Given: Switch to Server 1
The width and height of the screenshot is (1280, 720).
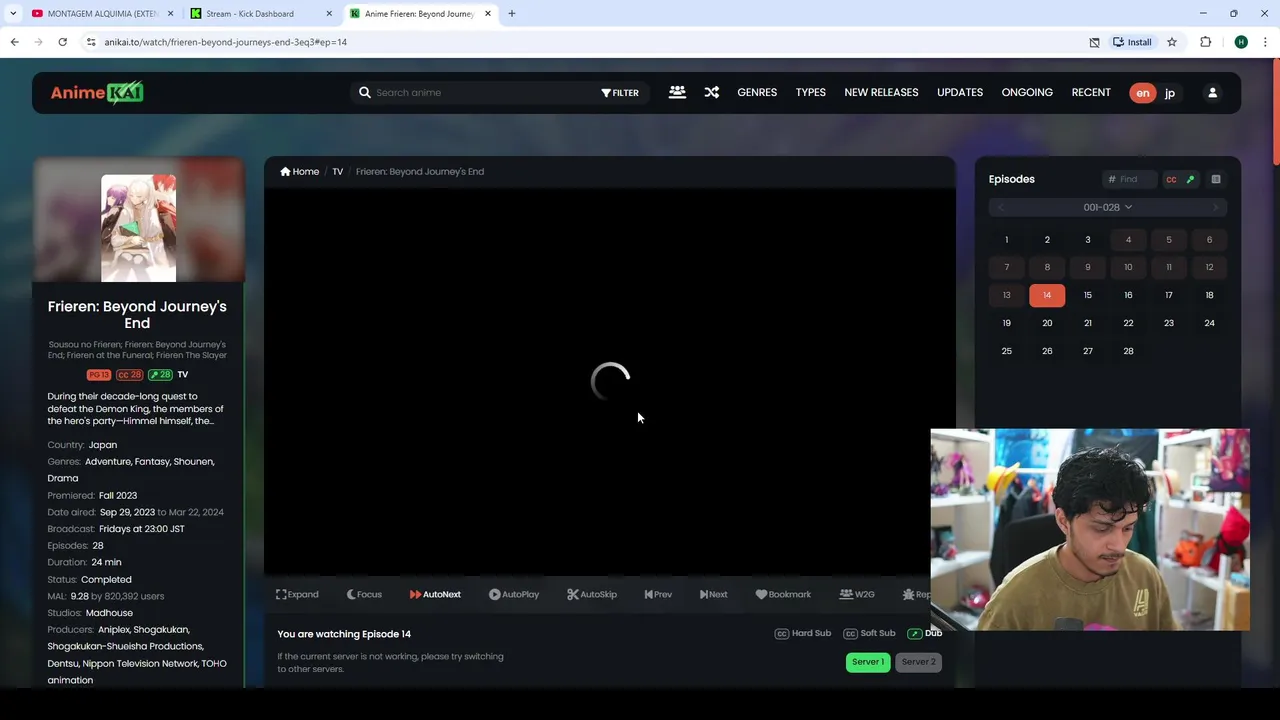Looking at the screenshot, I should click(x=868, y=662).
